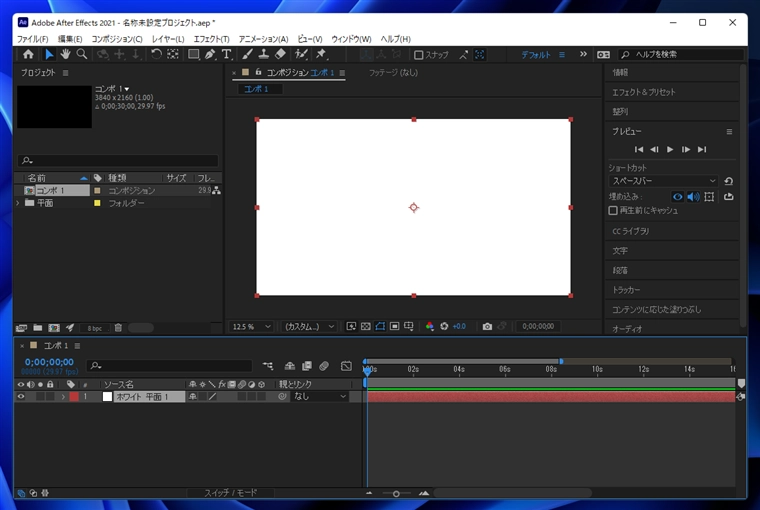The image size is (760, 510).
Task: Create a new composition icon in Project panel
Action: click(54, 328)
